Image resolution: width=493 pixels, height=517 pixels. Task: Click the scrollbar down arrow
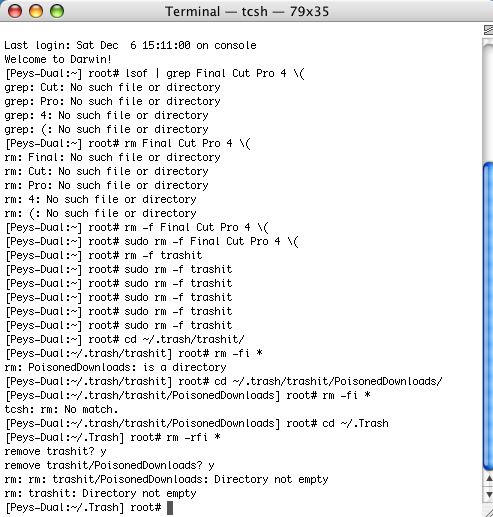click(x=489, y=494)
